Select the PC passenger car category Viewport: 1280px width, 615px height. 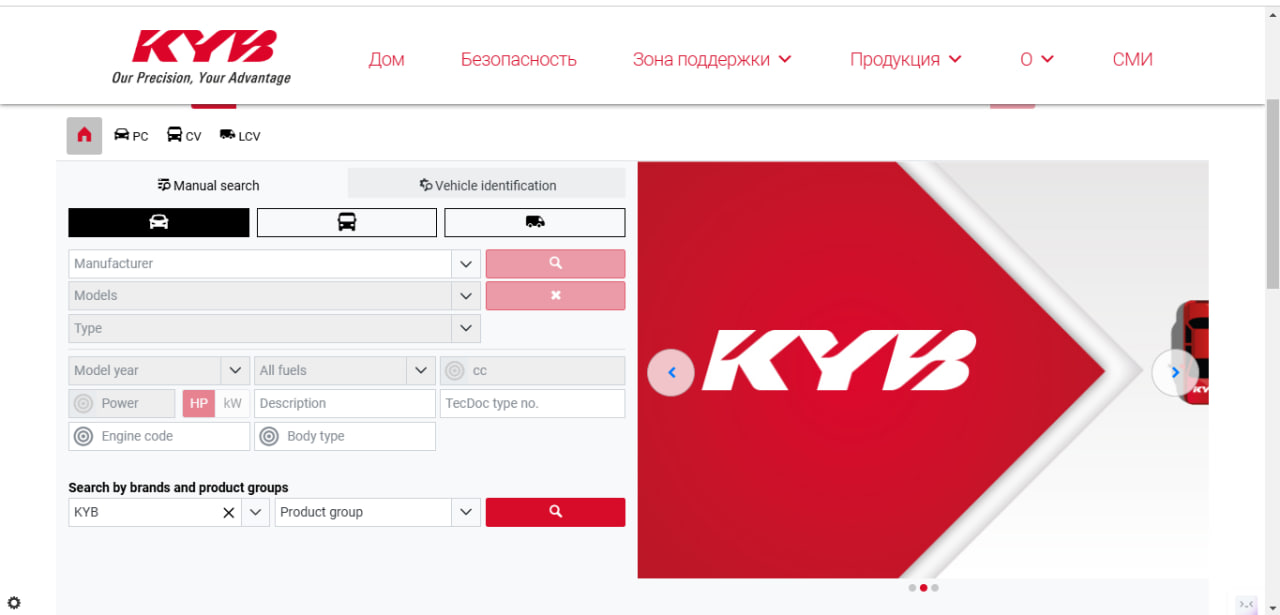tap(131, 136)
